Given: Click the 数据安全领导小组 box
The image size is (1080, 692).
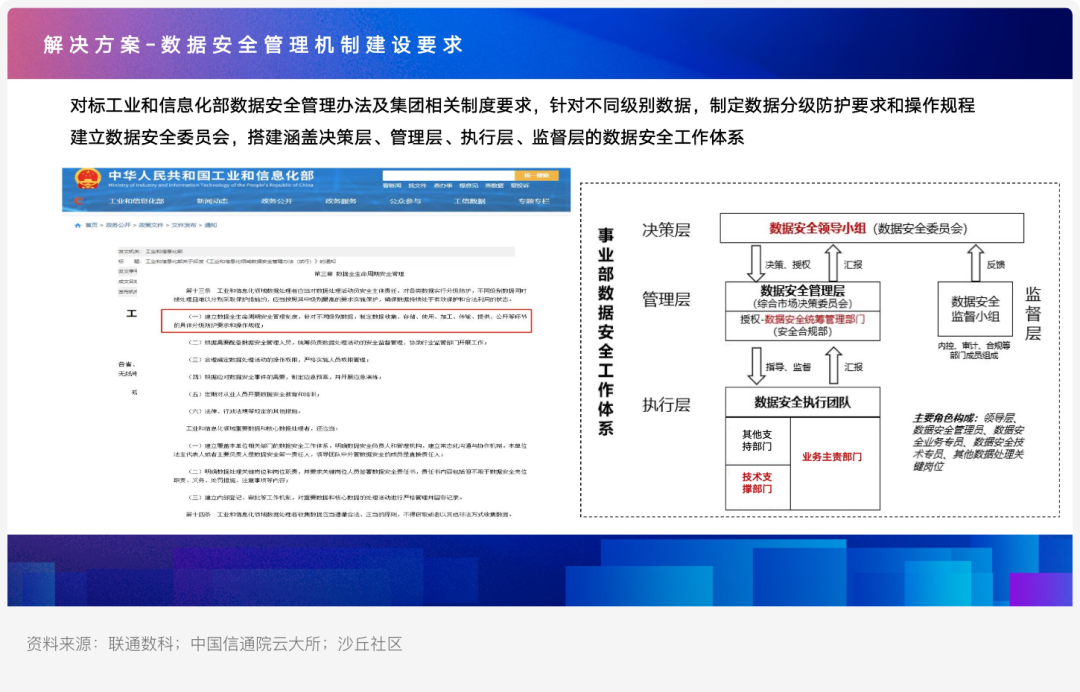Looking at the screenshot, I should [x=871, y=228].
